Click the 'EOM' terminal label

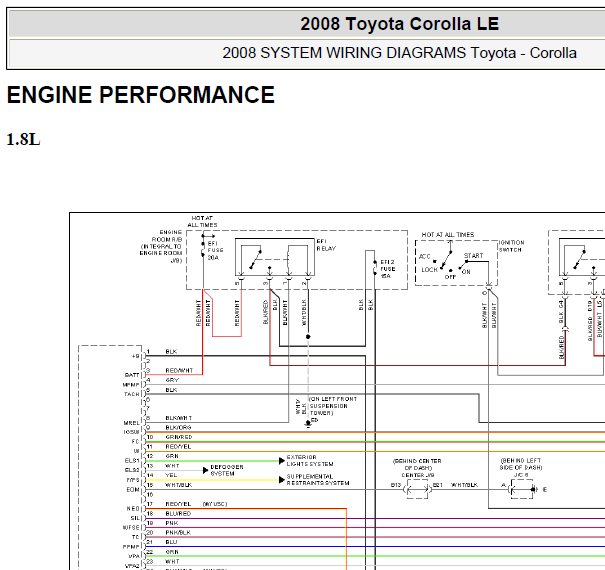click(x=133, y=490)
